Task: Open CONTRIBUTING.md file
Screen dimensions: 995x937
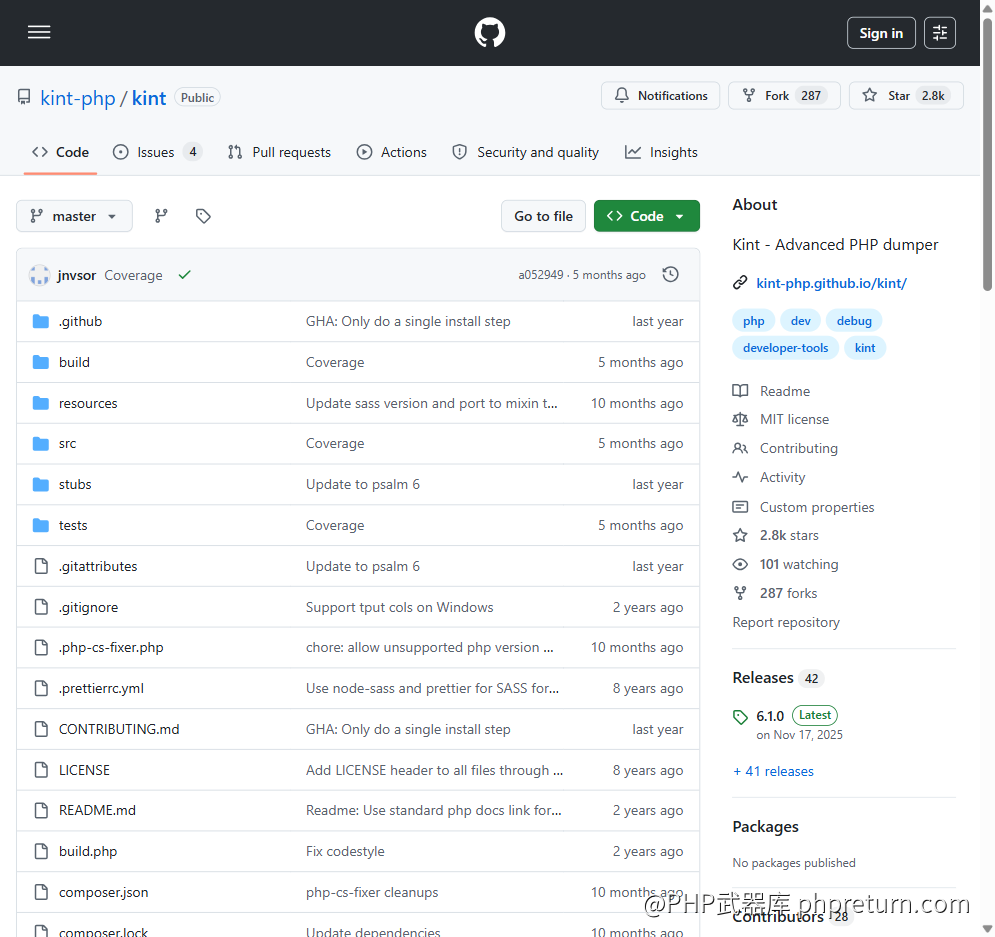Action: coord(119,730)
